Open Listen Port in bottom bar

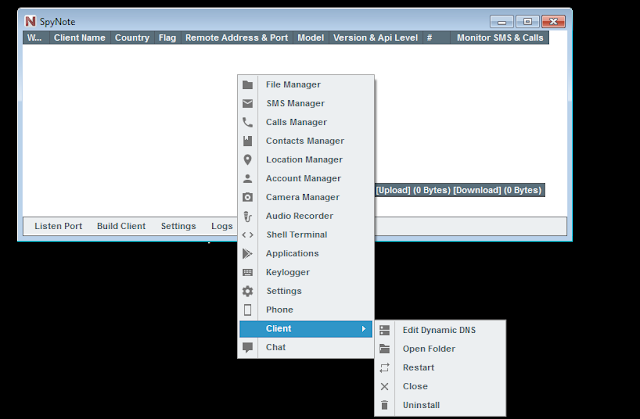pos(58,226)
